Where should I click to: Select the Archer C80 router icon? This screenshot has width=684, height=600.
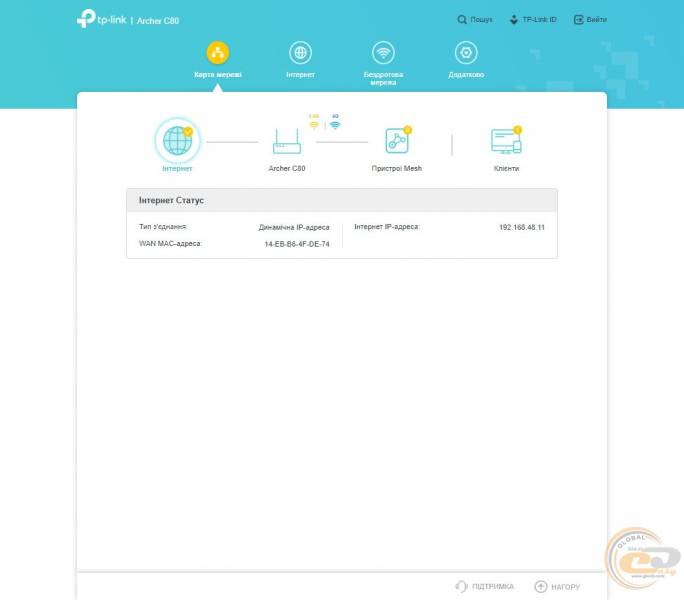click(x=287, y=141)
